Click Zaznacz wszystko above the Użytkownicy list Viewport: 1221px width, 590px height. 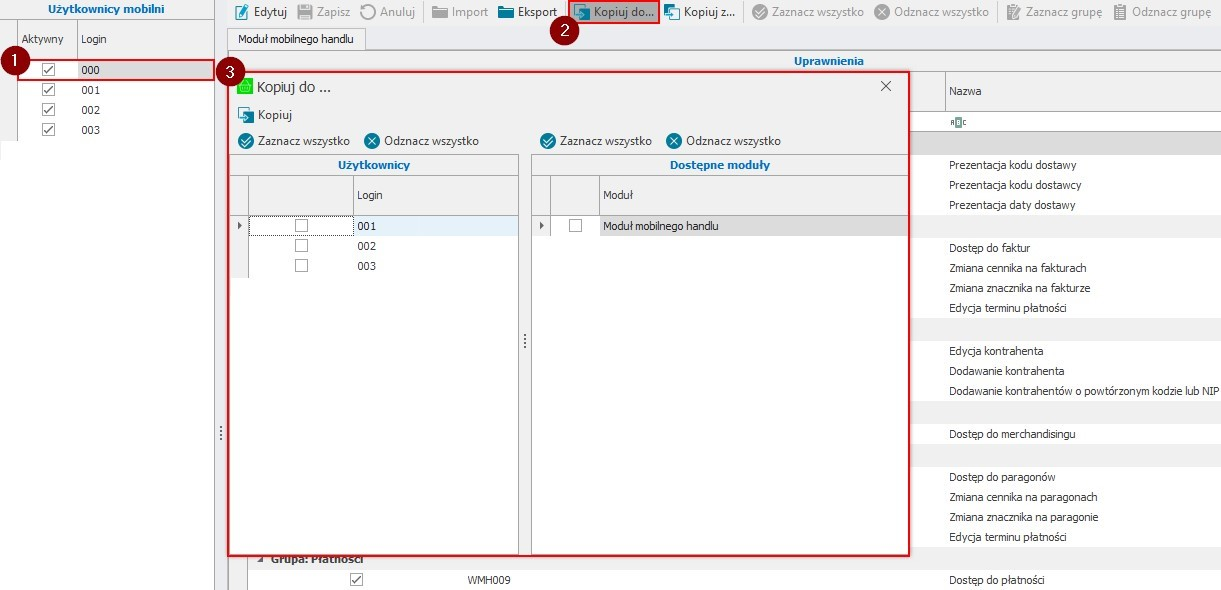pyautogui.click(x=294, y=141)
